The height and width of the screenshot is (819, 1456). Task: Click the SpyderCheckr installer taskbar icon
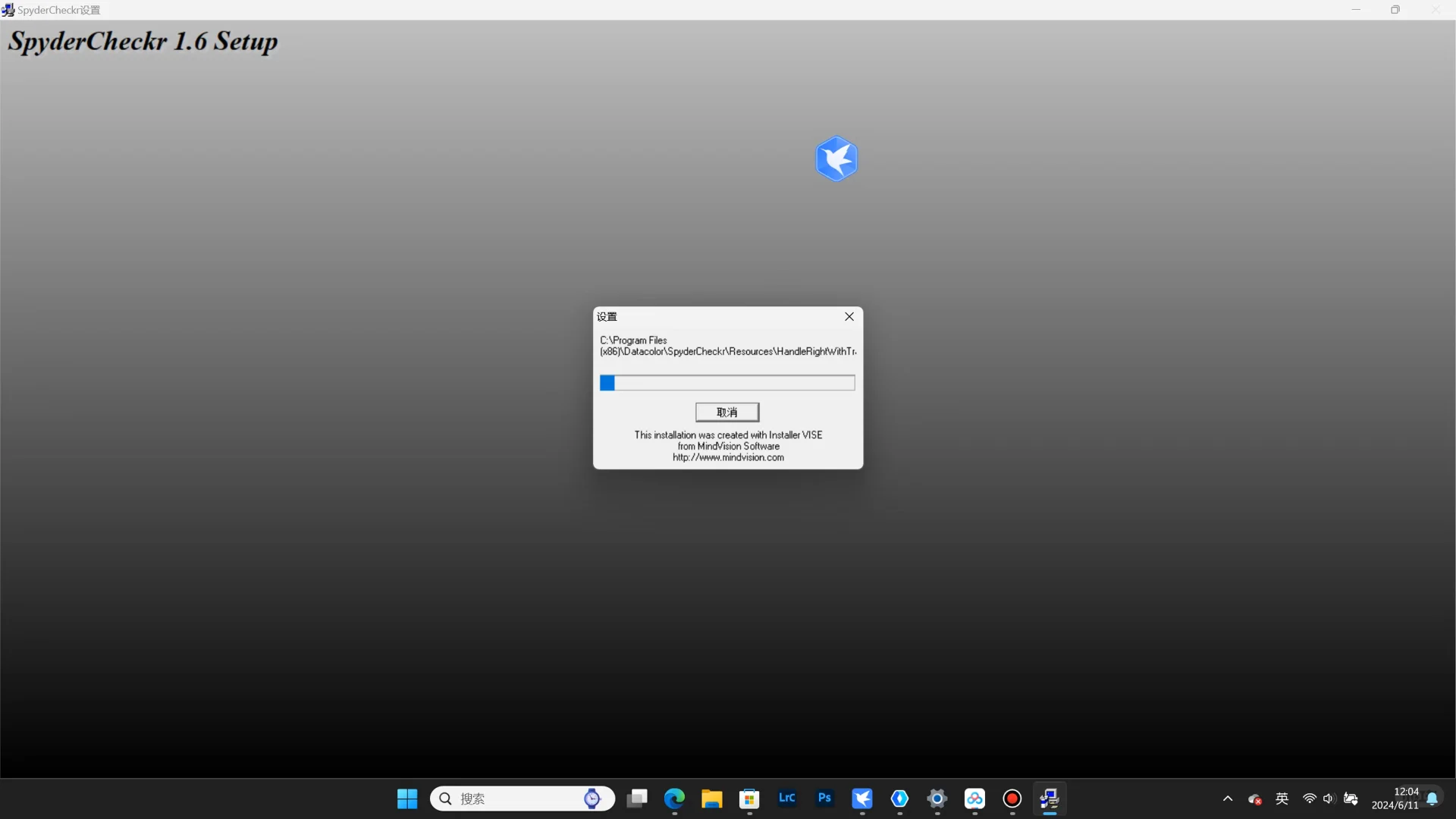tap(1050, 799)
